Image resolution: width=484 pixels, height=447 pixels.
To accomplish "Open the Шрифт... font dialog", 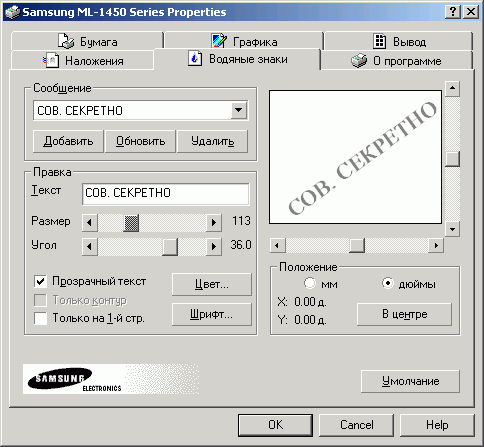I will click(x=212, y=314).
